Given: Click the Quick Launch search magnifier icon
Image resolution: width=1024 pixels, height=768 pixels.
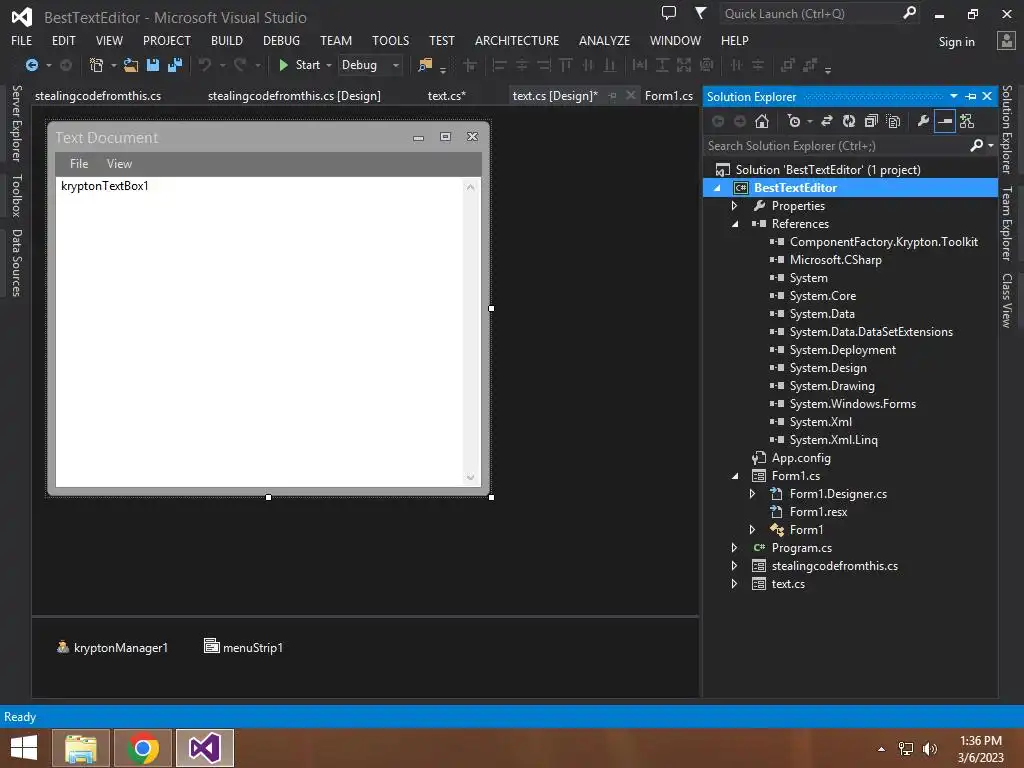Looking at the screenshot, I should click(909, 13).
